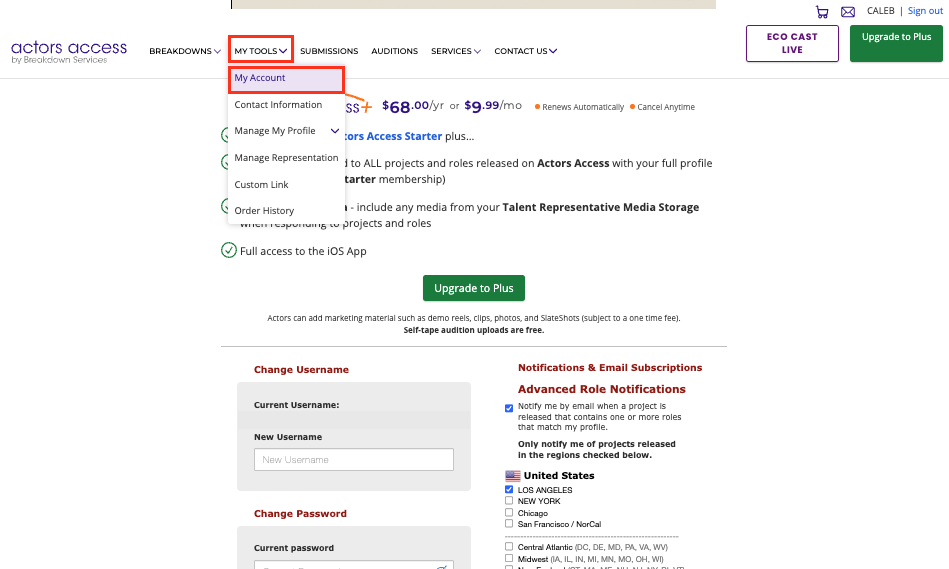
Task: Click the header Upgrade to Plus button
Action: (896, 44)
